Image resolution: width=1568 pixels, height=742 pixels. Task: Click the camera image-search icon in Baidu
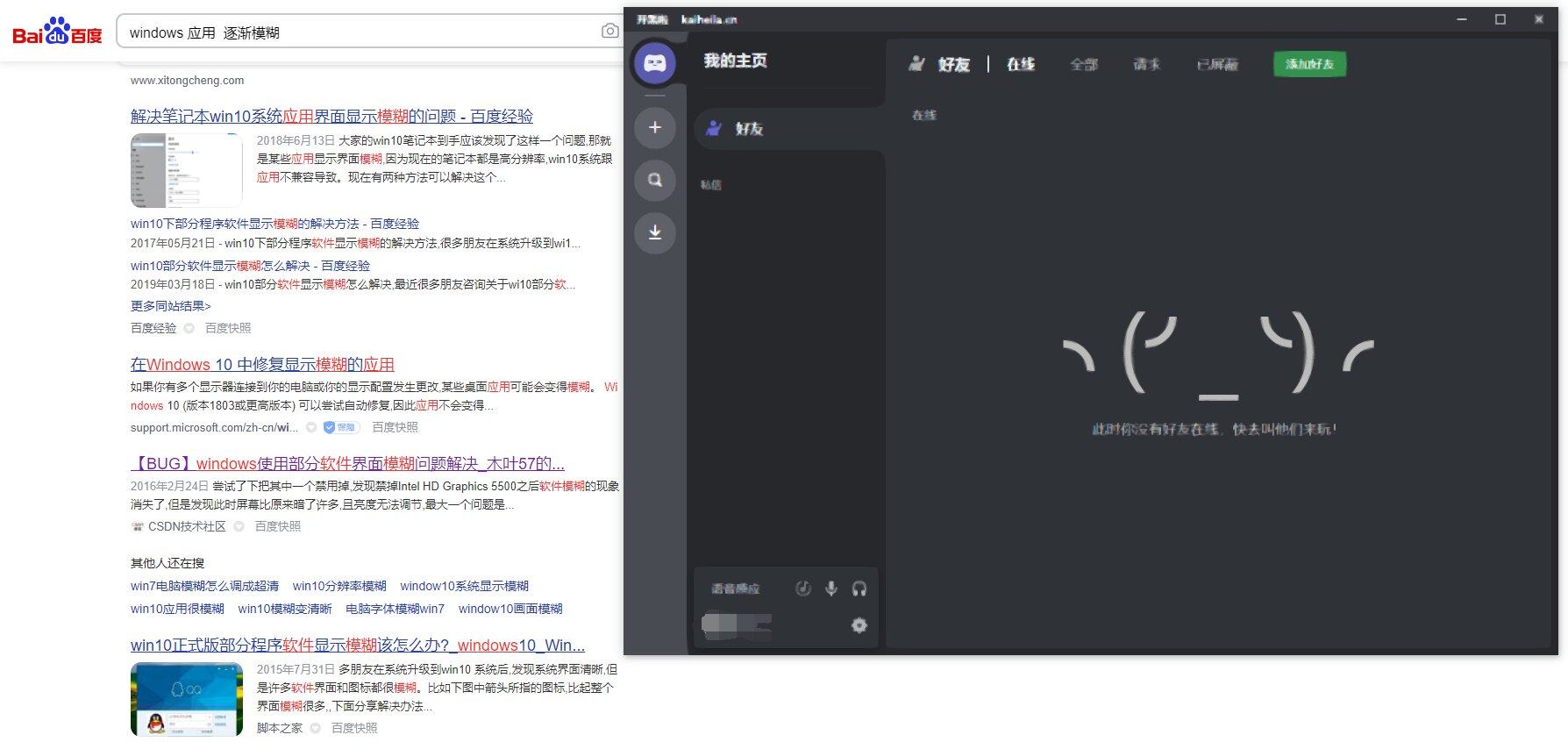(x=610, y=32)
